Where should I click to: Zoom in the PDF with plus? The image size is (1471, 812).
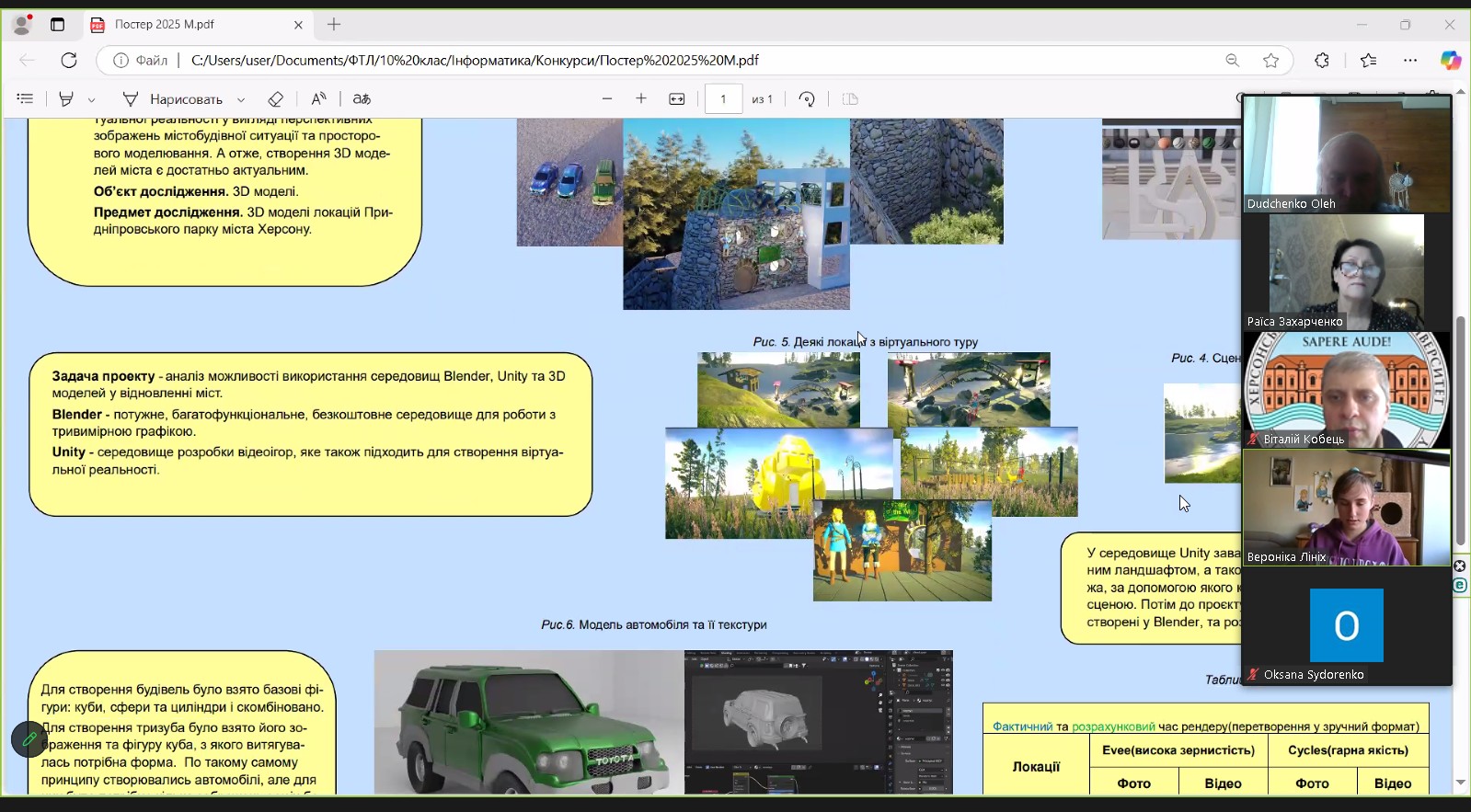point(641,98)
